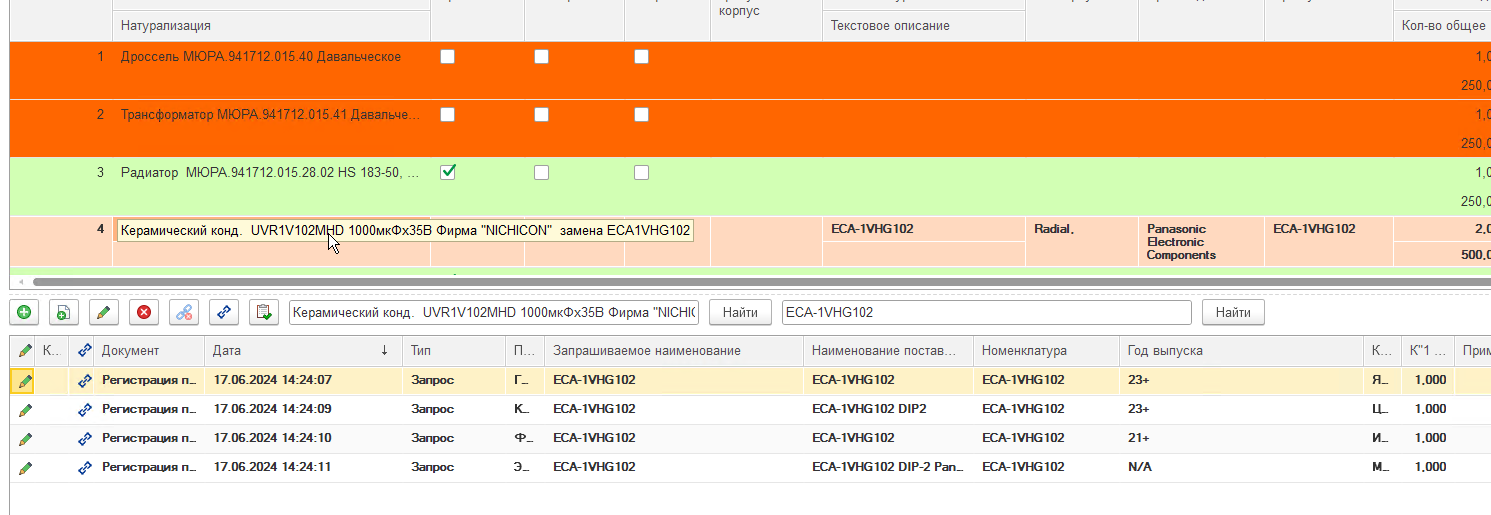Click the clipboard with green check icon
The height and width of the screenshot is (515, 1491).
(264, 313)
